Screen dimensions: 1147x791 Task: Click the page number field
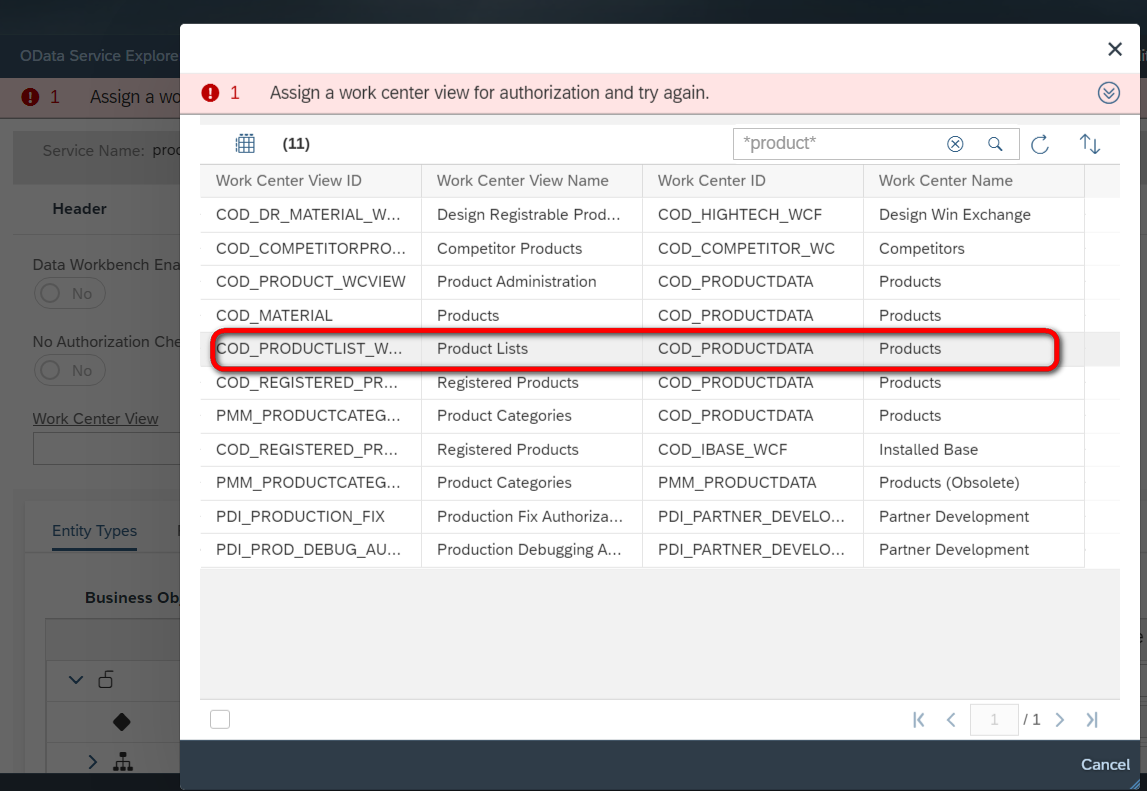click(993, 720)
